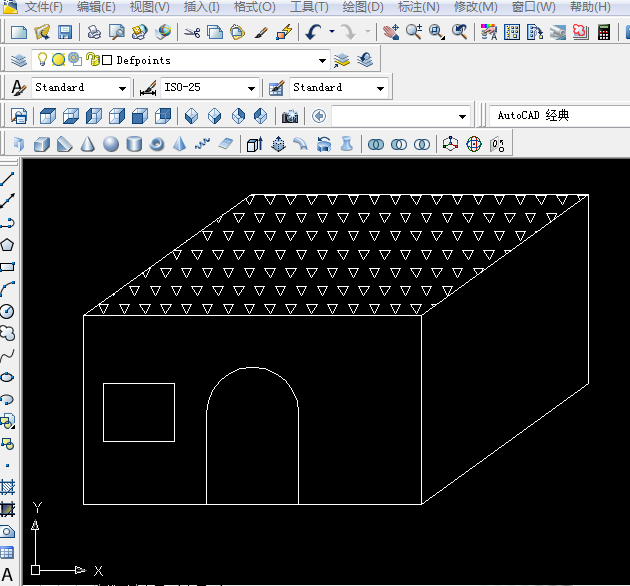Toggle layer freeze sun icon
The height and width of the screenshot is (586, 630).
click(58, 59)
